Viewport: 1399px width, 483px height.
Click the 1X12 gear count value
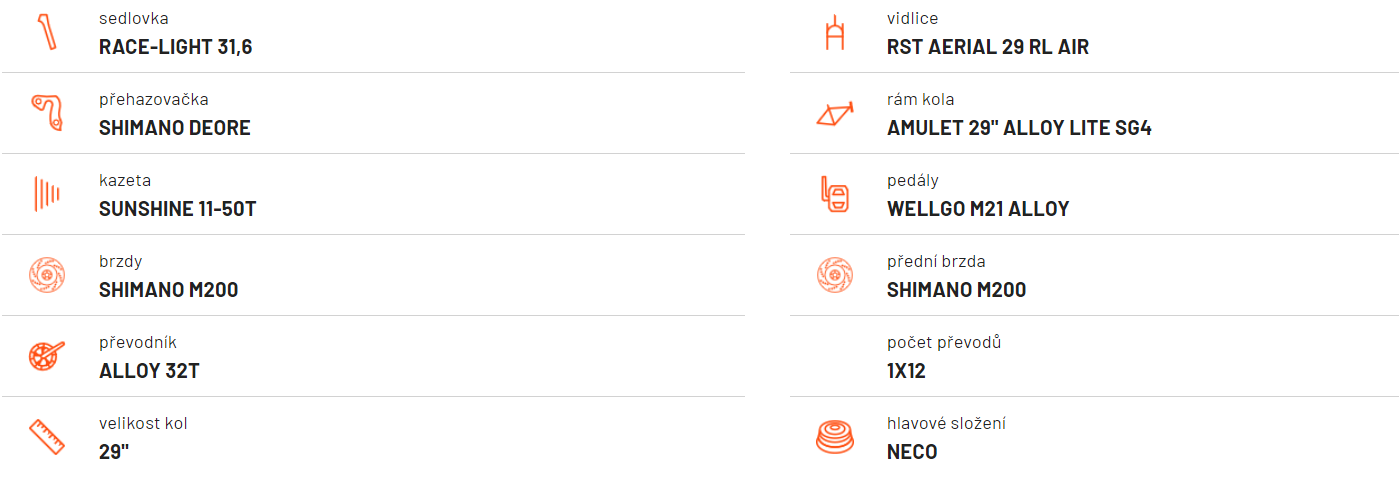906,371
